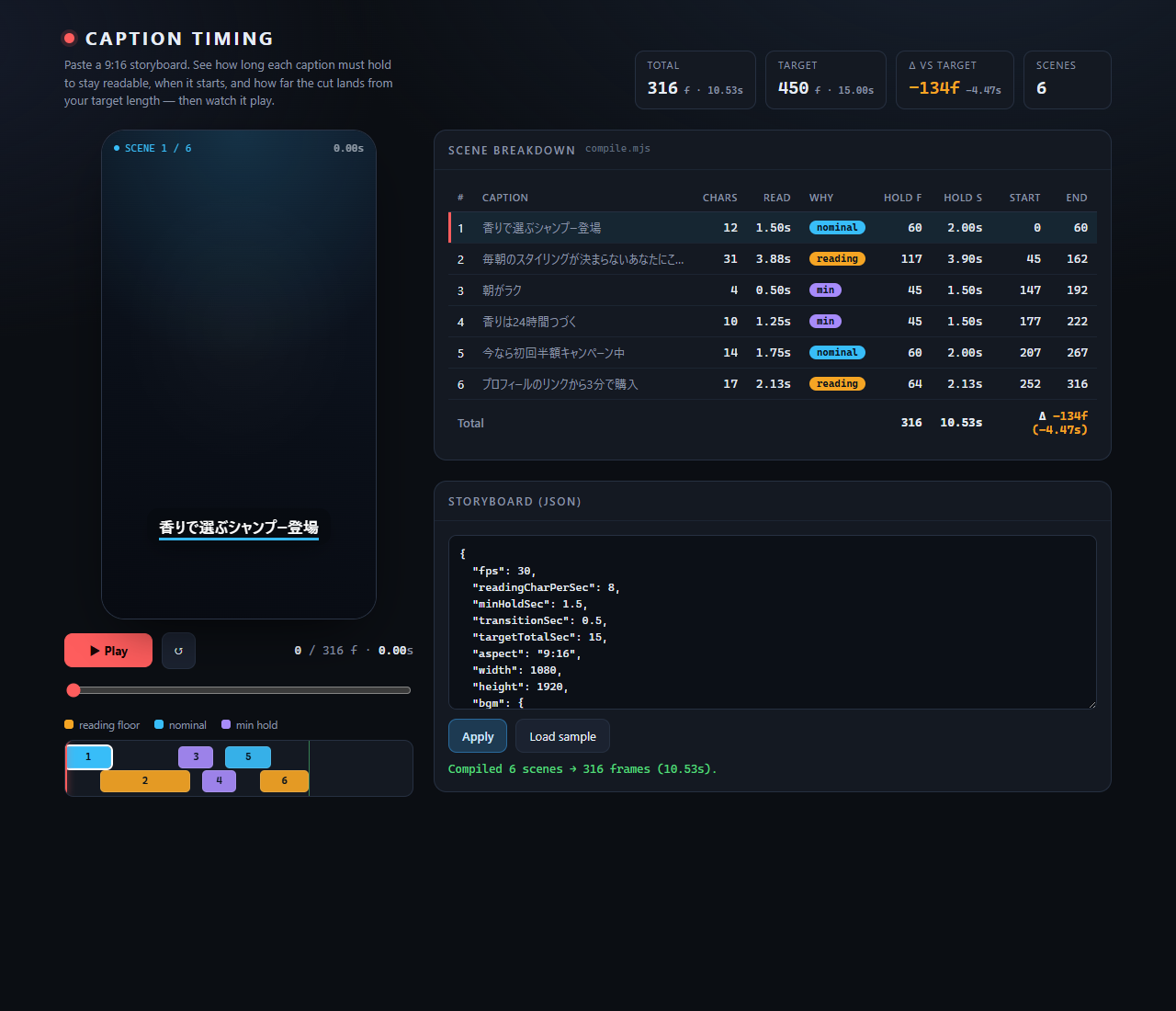The image size is (1176, 1011).
Task: Click the min badge in scene 4 row
Action: [x=825, y=322]
